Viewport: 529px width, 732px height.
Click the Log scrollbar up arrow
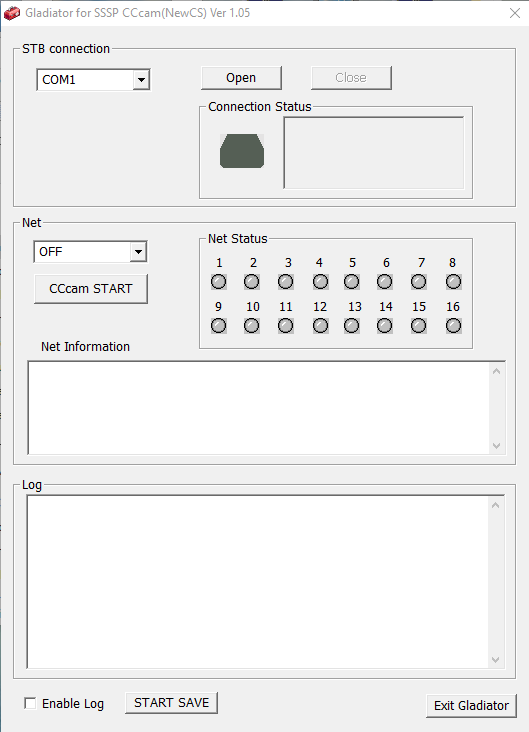click(x=495, y=505)
